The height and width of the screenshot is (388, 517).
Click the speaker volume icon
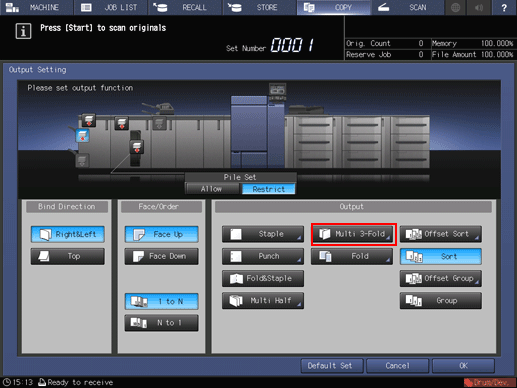479,7
